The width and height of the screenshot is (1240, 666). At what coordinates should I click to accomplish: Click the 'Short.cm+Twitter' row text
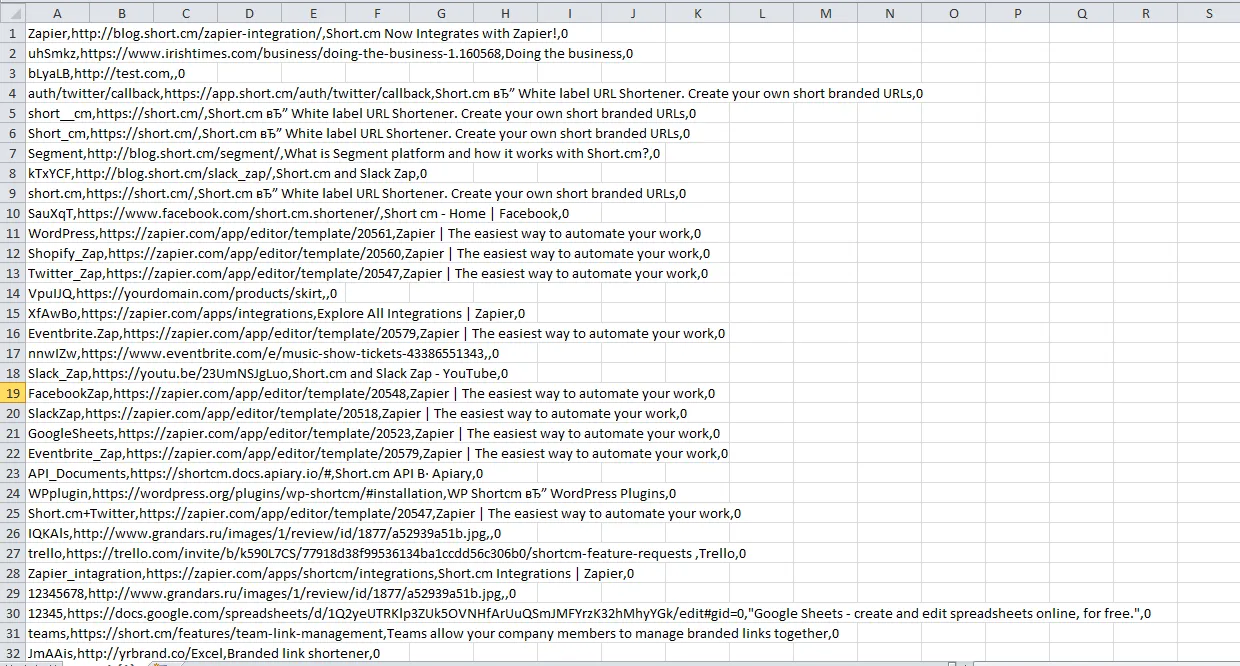pyautogui.click(x=385, y=513)
